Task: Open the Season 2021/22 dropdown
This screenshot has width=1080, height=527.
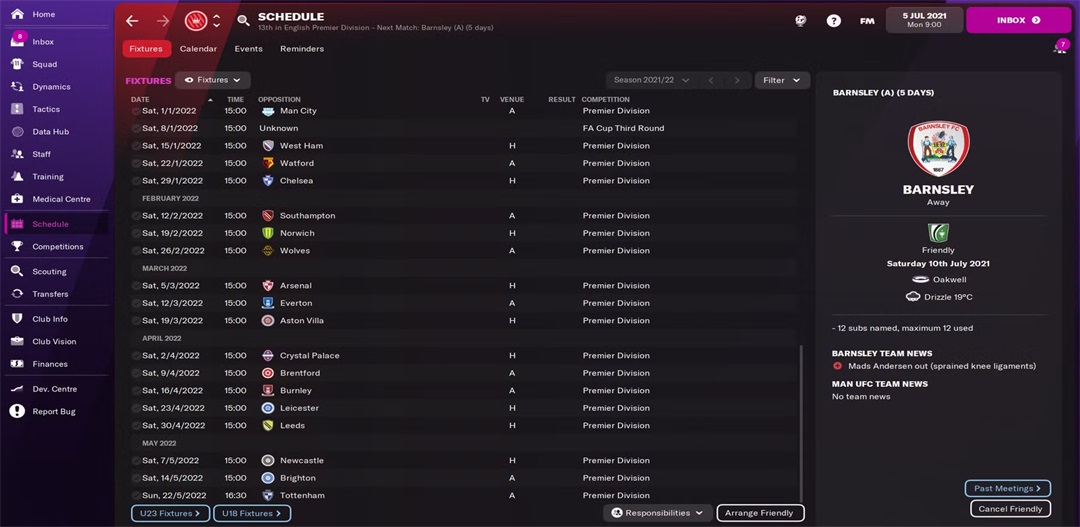Action: (x=651, y=80)
